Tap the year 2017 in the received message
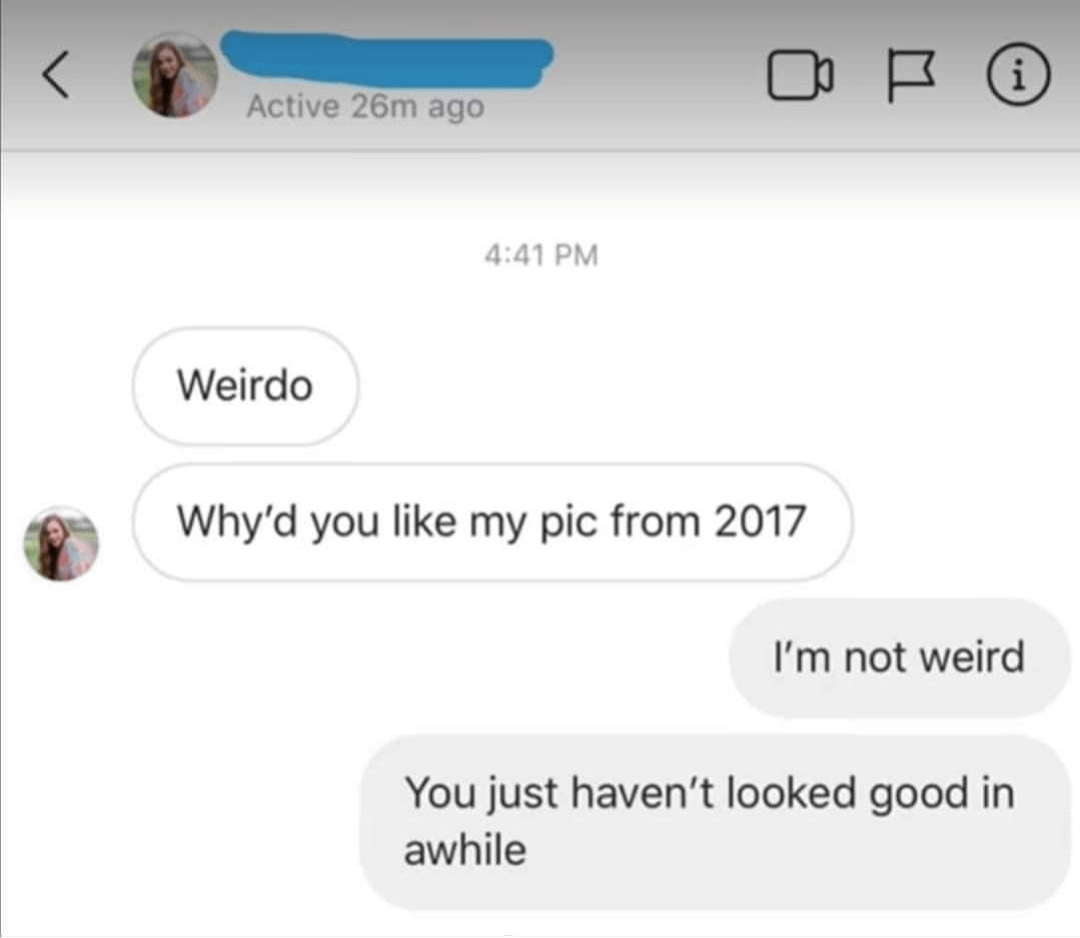 tap(760, 522)
